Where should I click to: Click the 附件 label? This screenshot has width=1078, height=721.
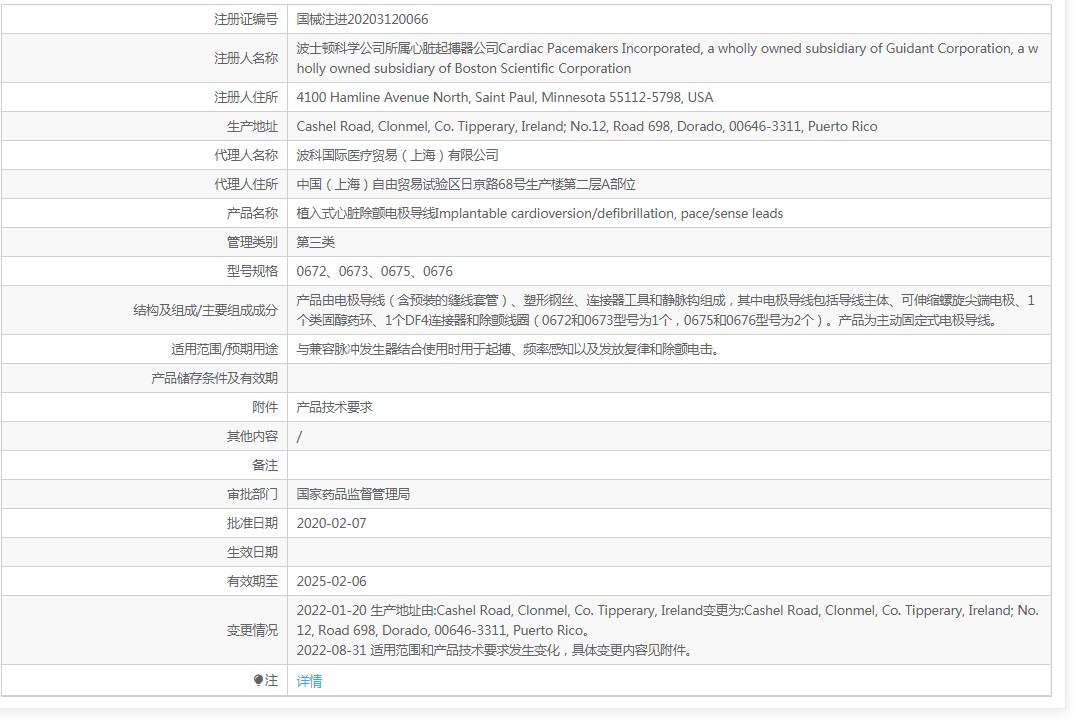[x=265, y=407]
